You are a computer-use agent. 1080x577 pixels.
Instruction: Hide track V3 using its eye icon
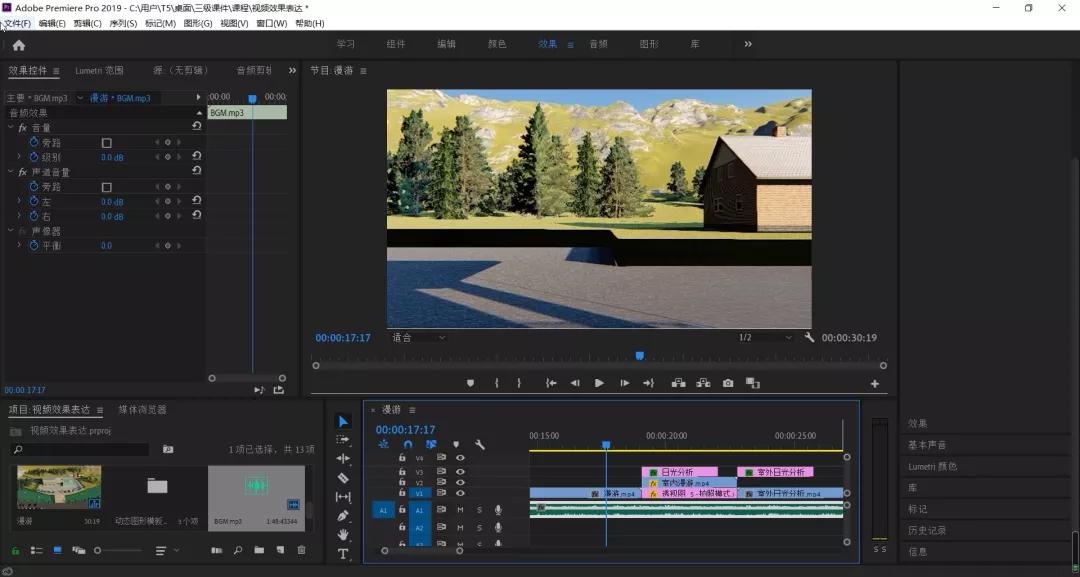tap(460, 472)
